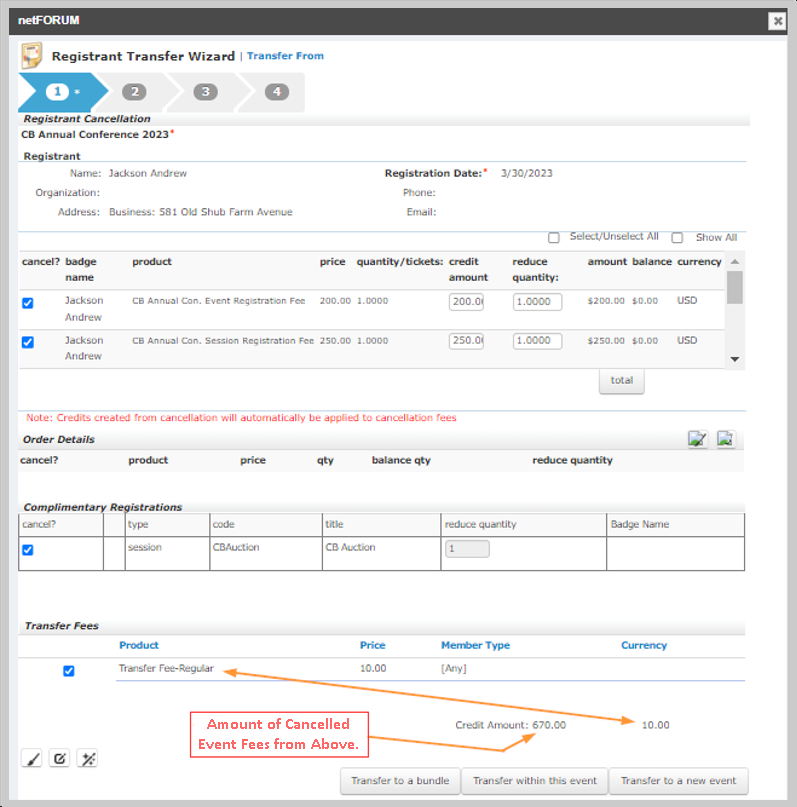
Task: Click the 'CB Auction' title cell
Action: [x=350, y=547]
